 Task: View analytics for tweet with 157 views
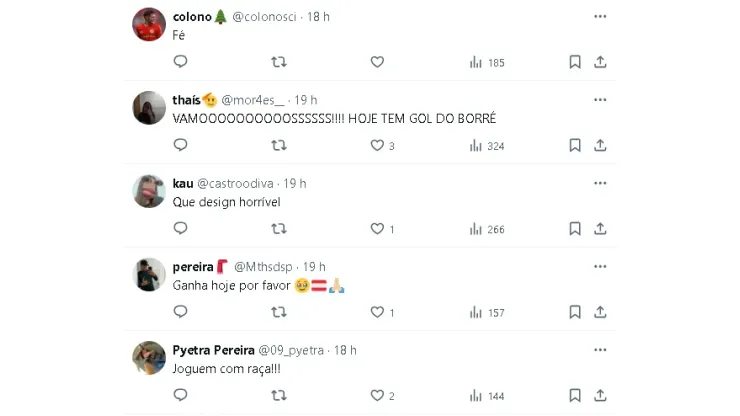(x=487, y=313)
